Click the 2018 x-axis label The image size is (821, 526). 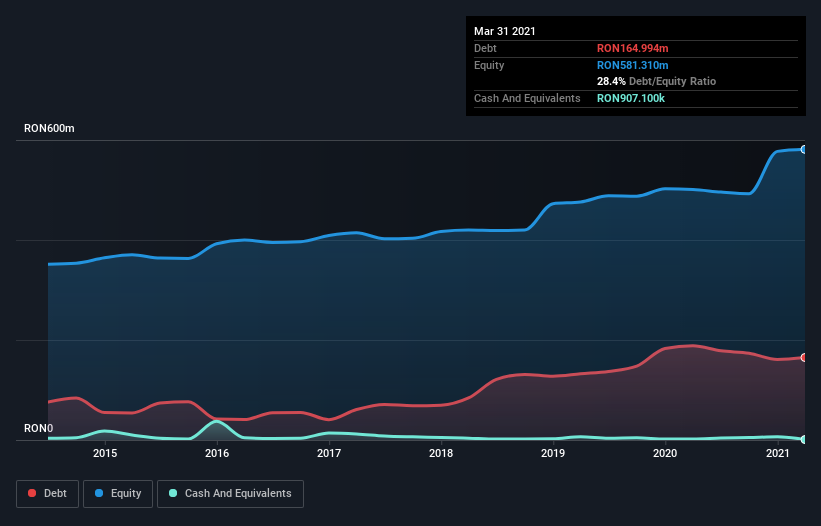coord(441,453)
